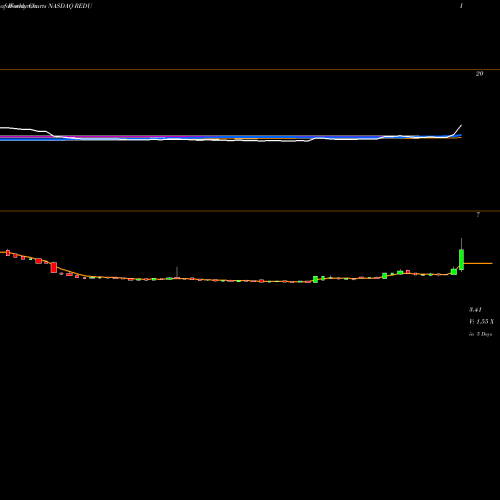Viewport: 500px width, 500px height.
Task: Click the price axis label 7
Action: (x=478, y=215)
